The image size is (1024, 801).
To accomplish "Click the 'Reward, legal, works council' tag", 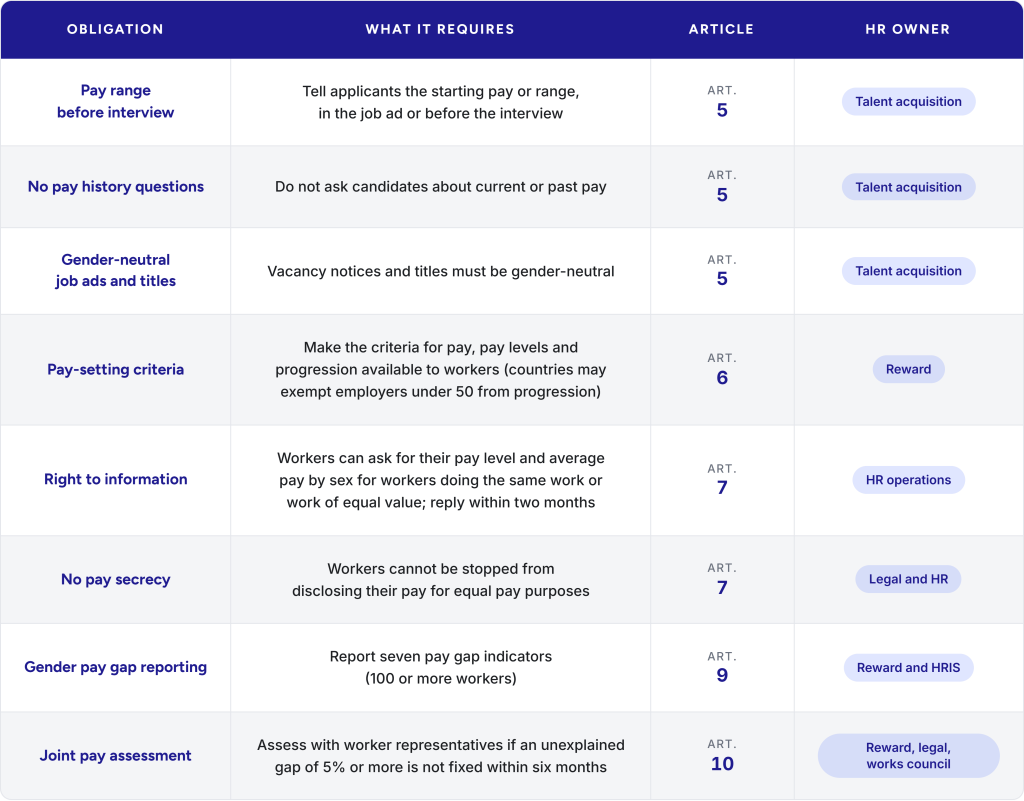I will point(908,756).
